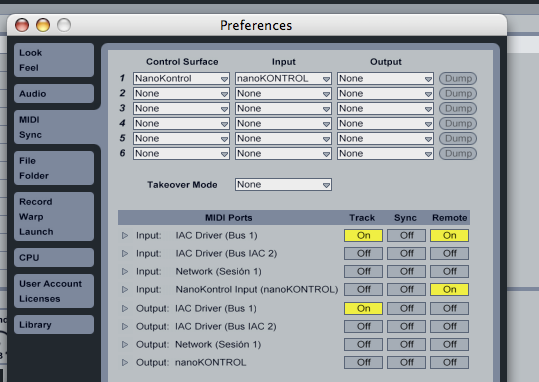The width and height of the screenshot is (539, 382).
Task: Open row 1 Output dropdown
Action: tap(385, 78)
